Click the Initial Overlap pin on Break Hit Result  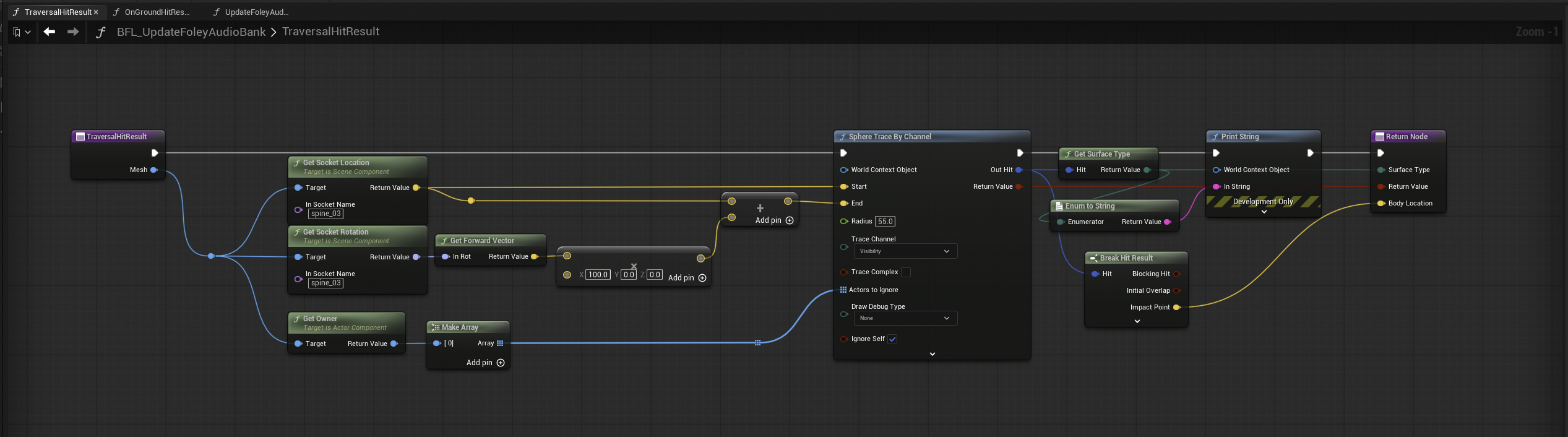[1176, 290]
